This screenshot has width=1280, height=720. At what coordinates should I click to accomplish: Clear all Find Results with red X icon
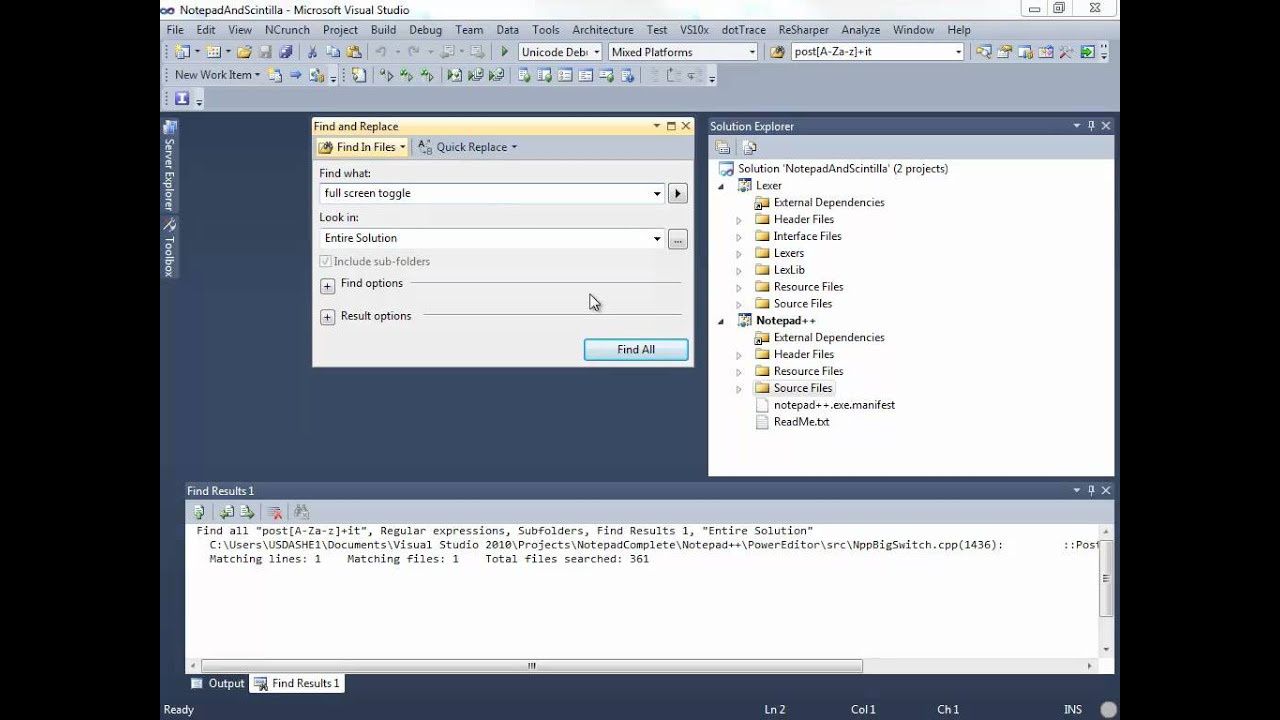[275, 511]
